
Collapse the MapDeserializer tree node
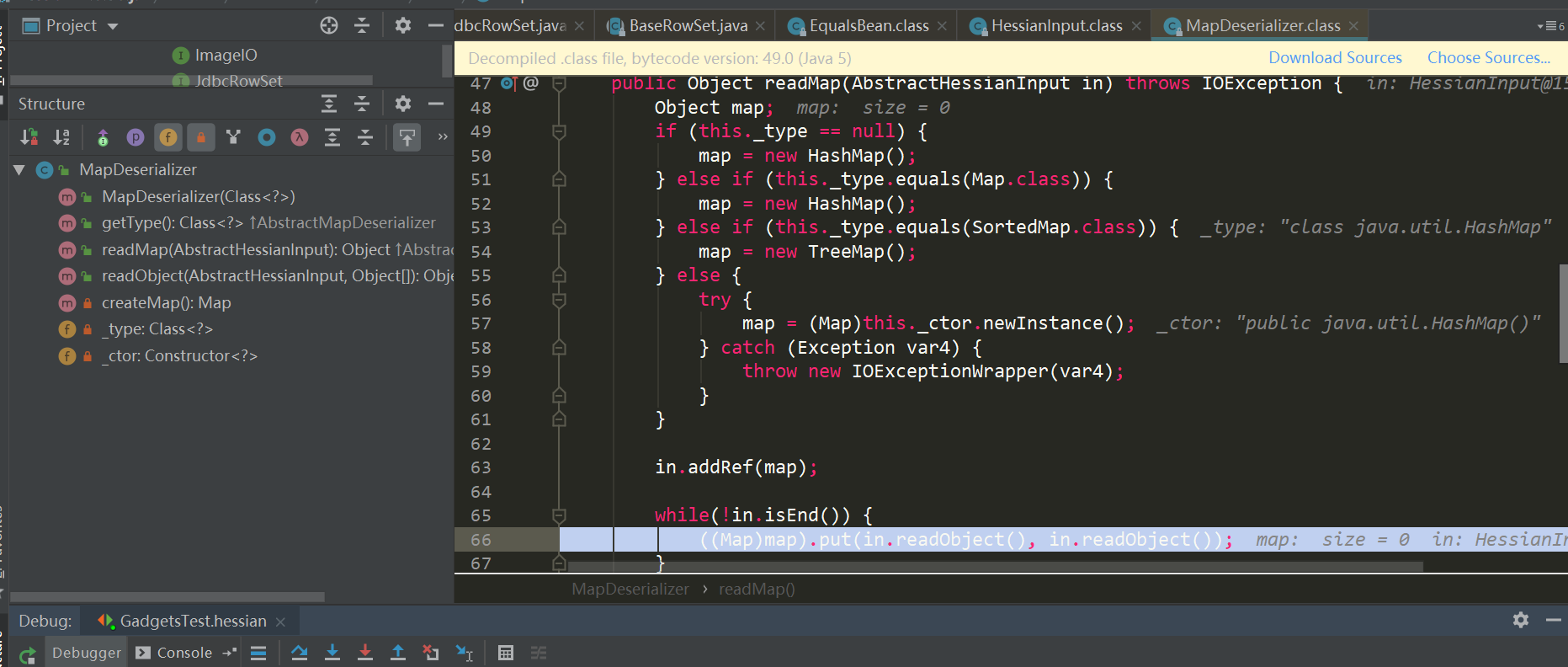tap(19, 170)
